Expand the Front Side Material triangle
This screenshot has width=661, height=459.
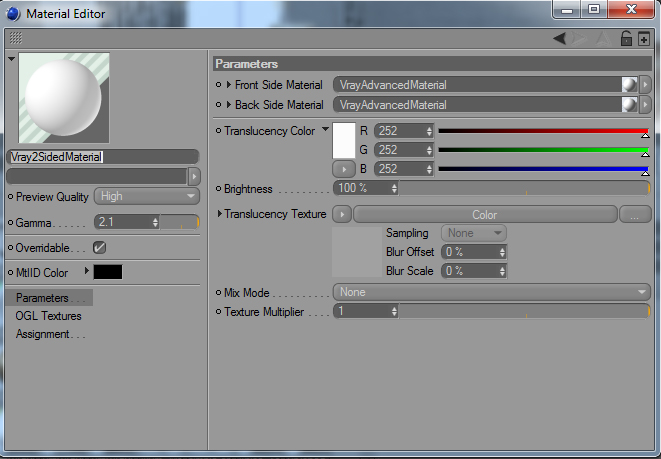pyautogui.click(x=228, y=85)
